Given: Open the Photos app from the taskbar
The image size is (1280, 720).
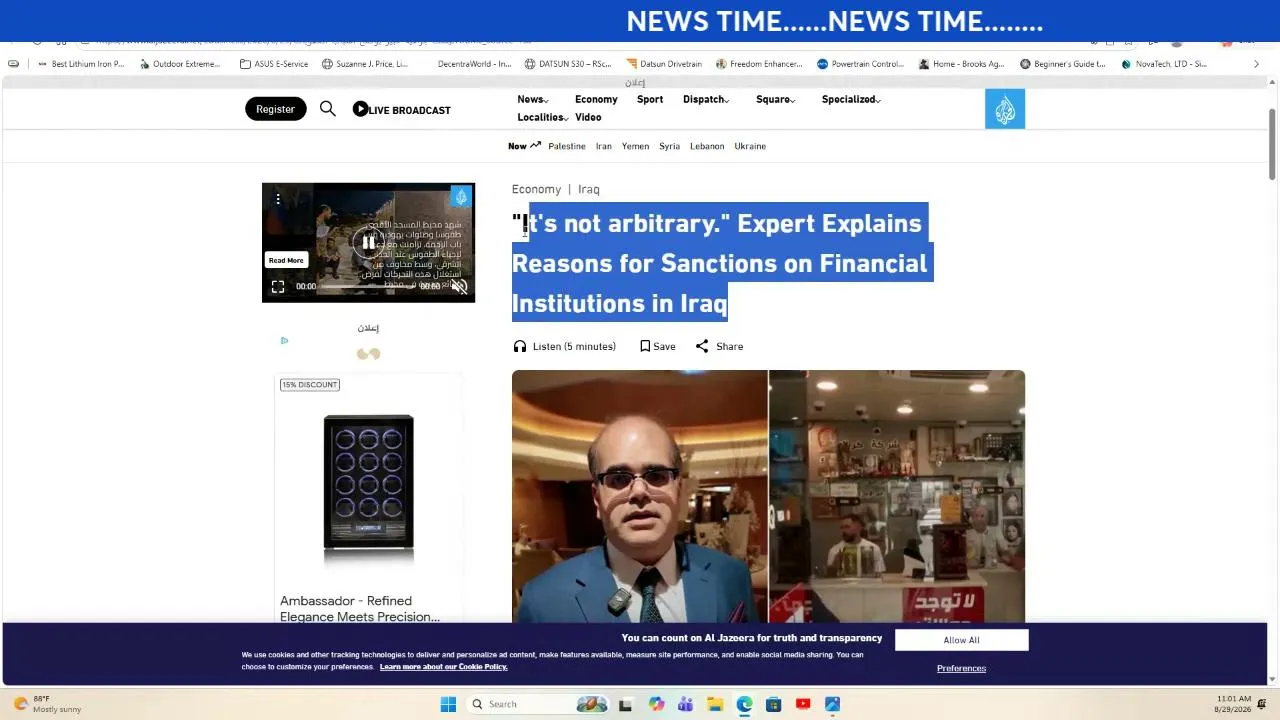Looking at the screenshot, I should [x=832, y=704].
